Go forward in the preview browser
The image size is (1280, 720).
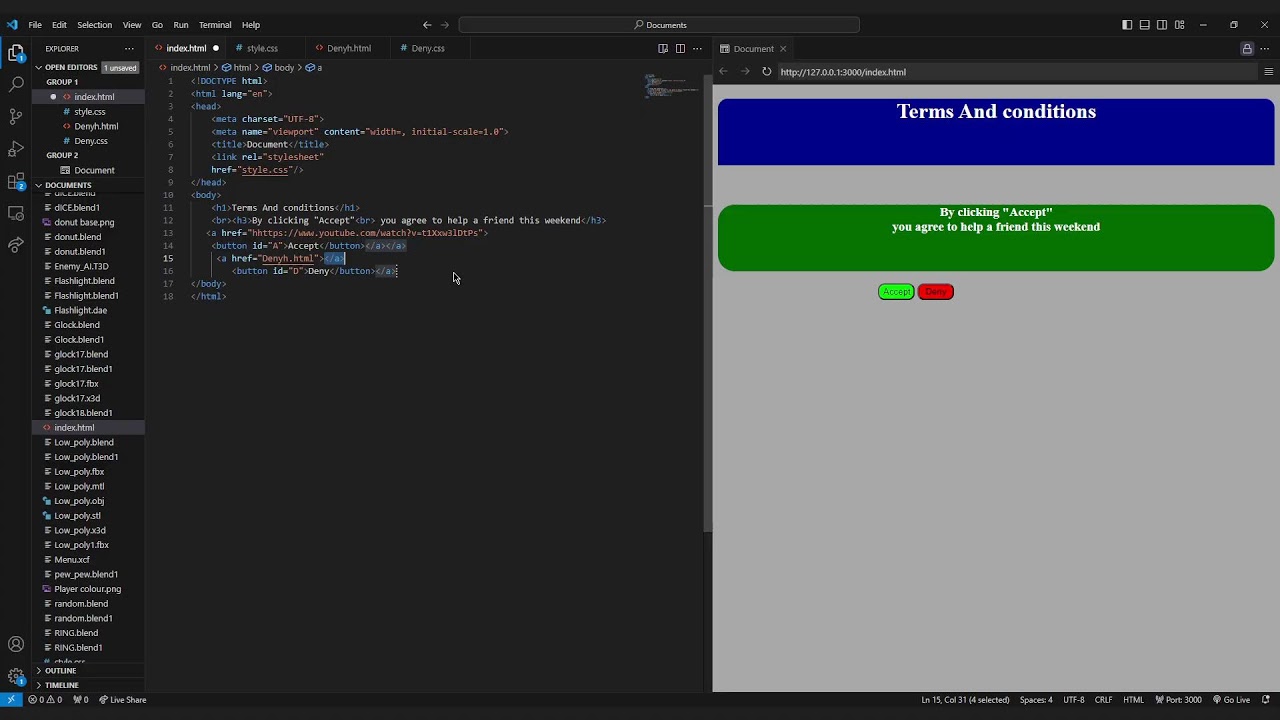(x=745, y=72)
